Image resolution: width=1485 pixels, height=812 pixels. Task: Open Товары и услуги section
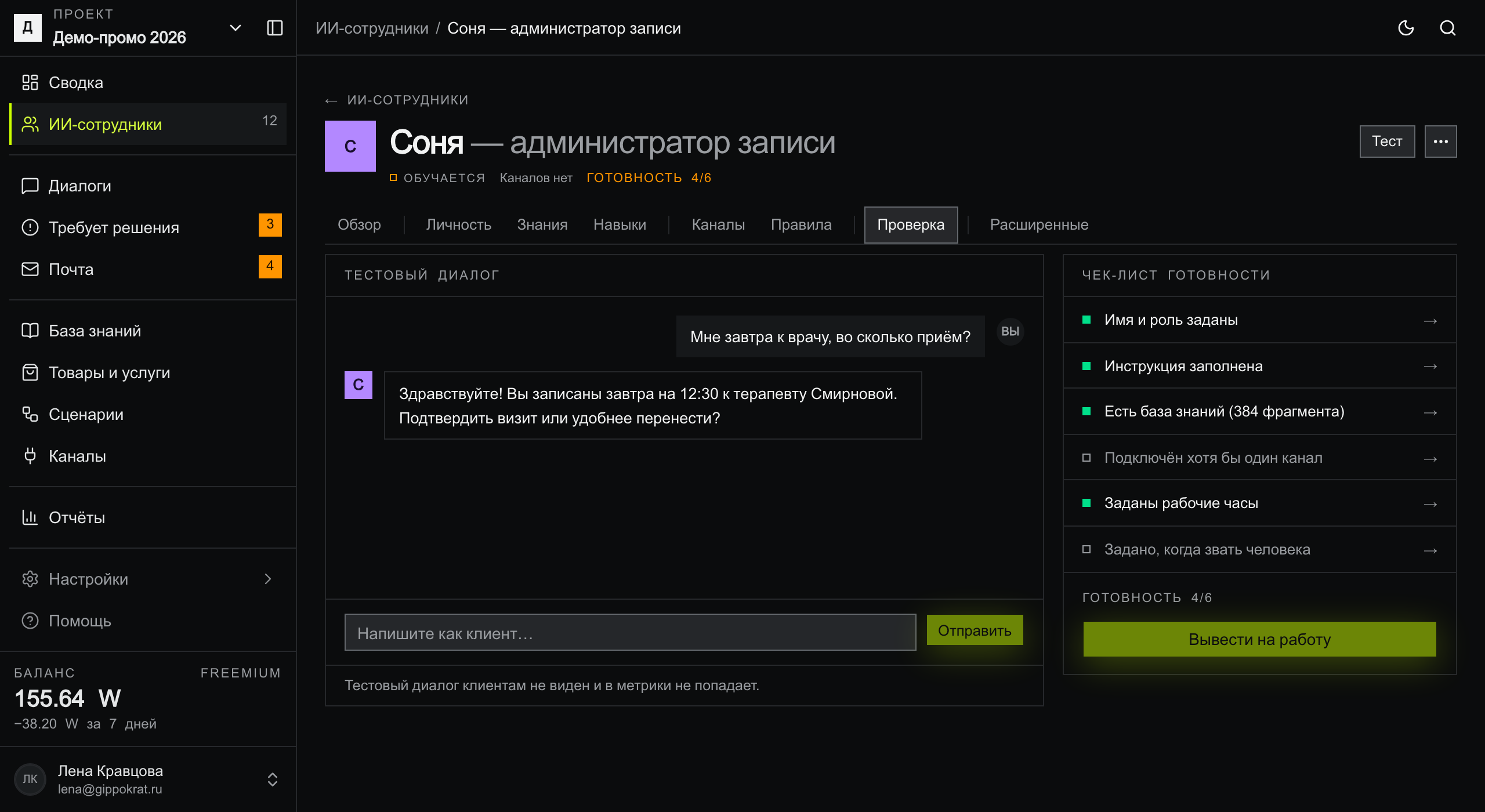(x=148, y=372)
